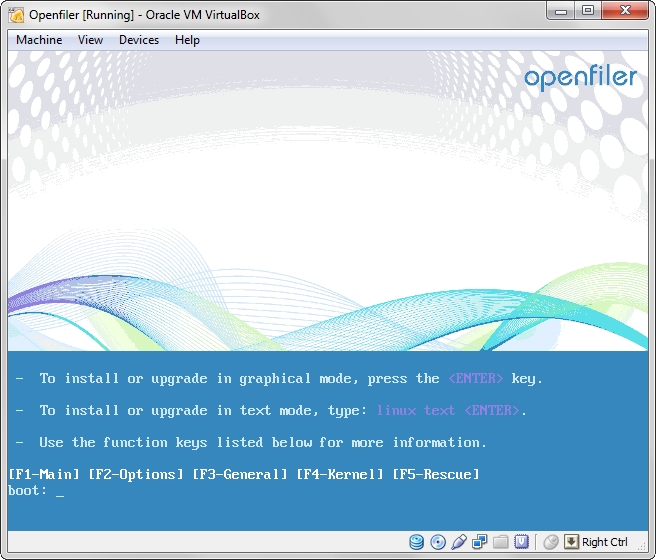Open the Machine menu
The width and height of the screenshot is (656, 560).
(x=39, y=40)
